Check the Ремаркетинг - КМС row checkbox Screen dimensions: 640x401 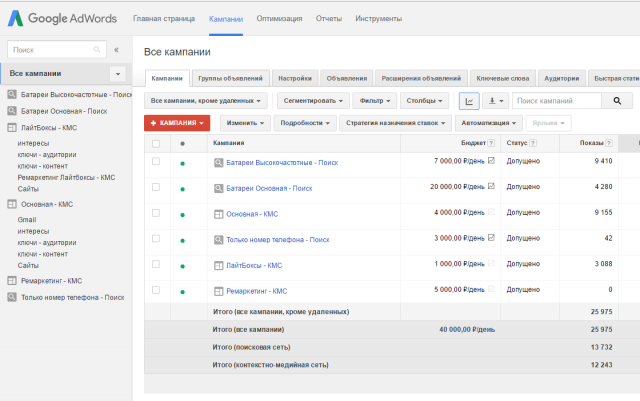[x=156, y=290]
